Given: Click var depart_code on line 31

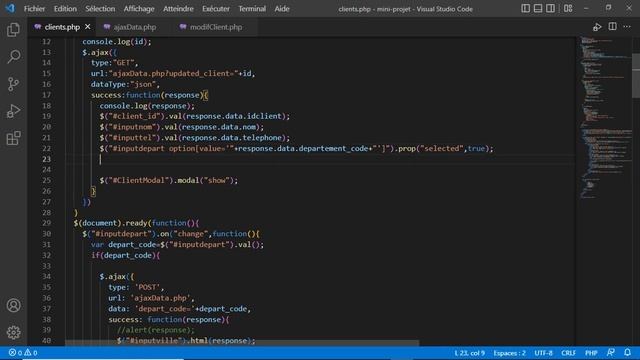Looking at the screenshot, I should point(123,244).
